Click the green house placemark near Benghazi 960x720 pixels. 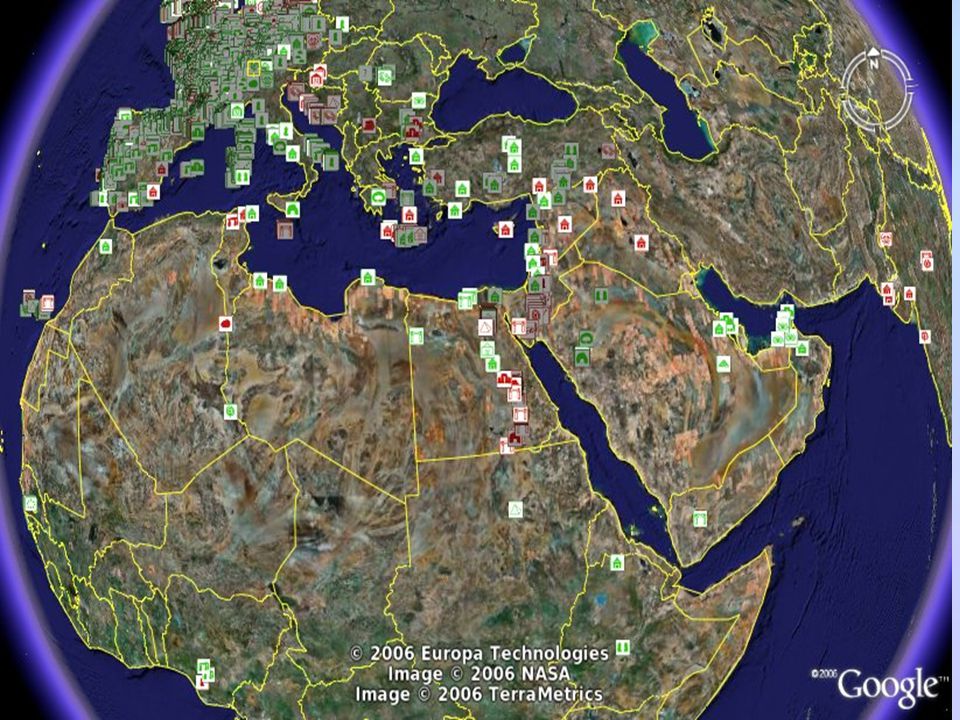(x=367, y=277)
